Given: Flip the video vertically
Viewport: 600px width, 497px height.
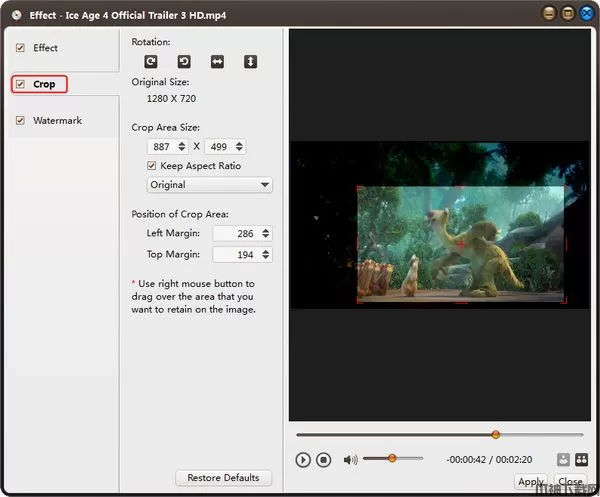Looking at the screenshot, I should [x=250, y=62].
